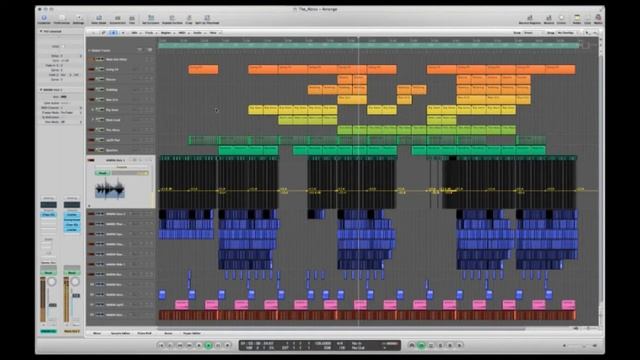
Task: Open the secondary tool menu at far right
Action: 595,33
